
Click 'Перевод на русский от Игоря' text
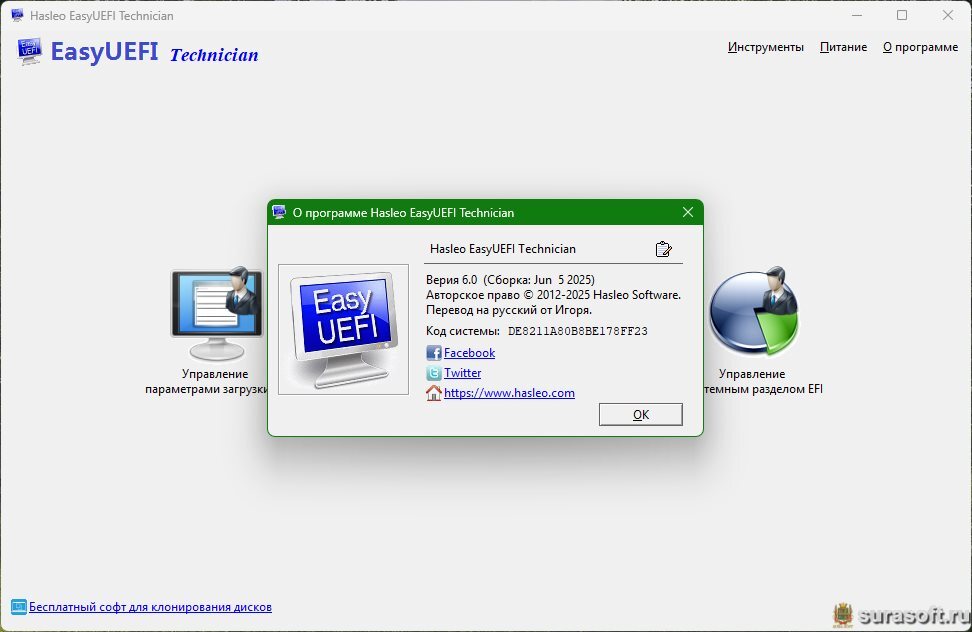[509, 310]
